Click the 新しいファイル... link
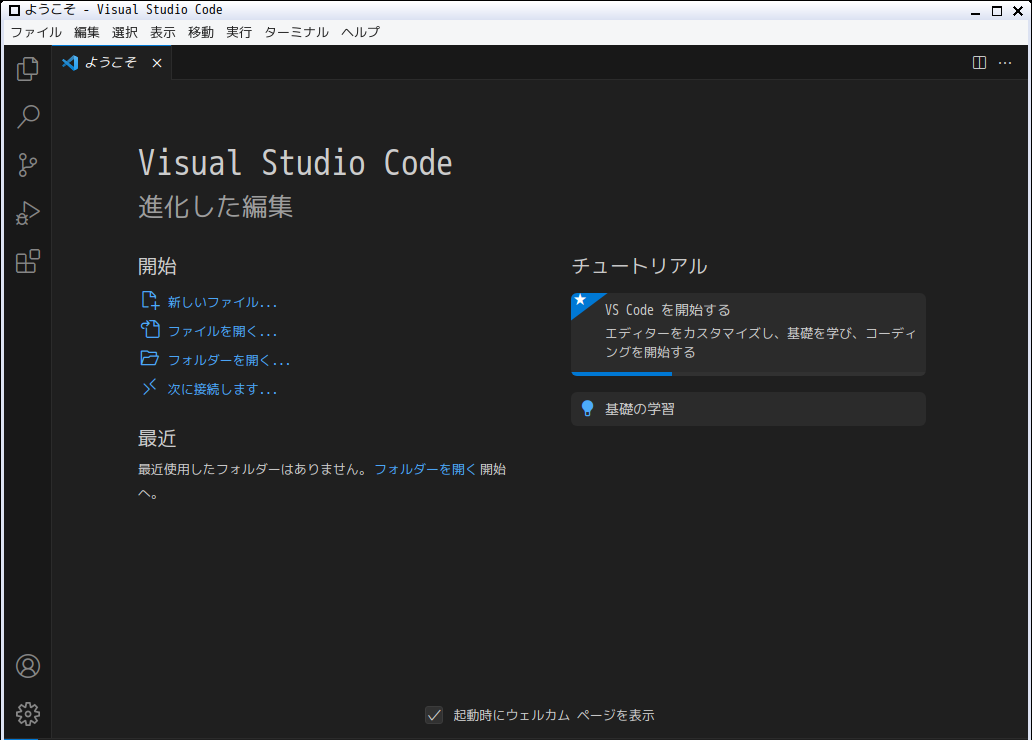The image size is (1032, 740). [x=222, y=302]
